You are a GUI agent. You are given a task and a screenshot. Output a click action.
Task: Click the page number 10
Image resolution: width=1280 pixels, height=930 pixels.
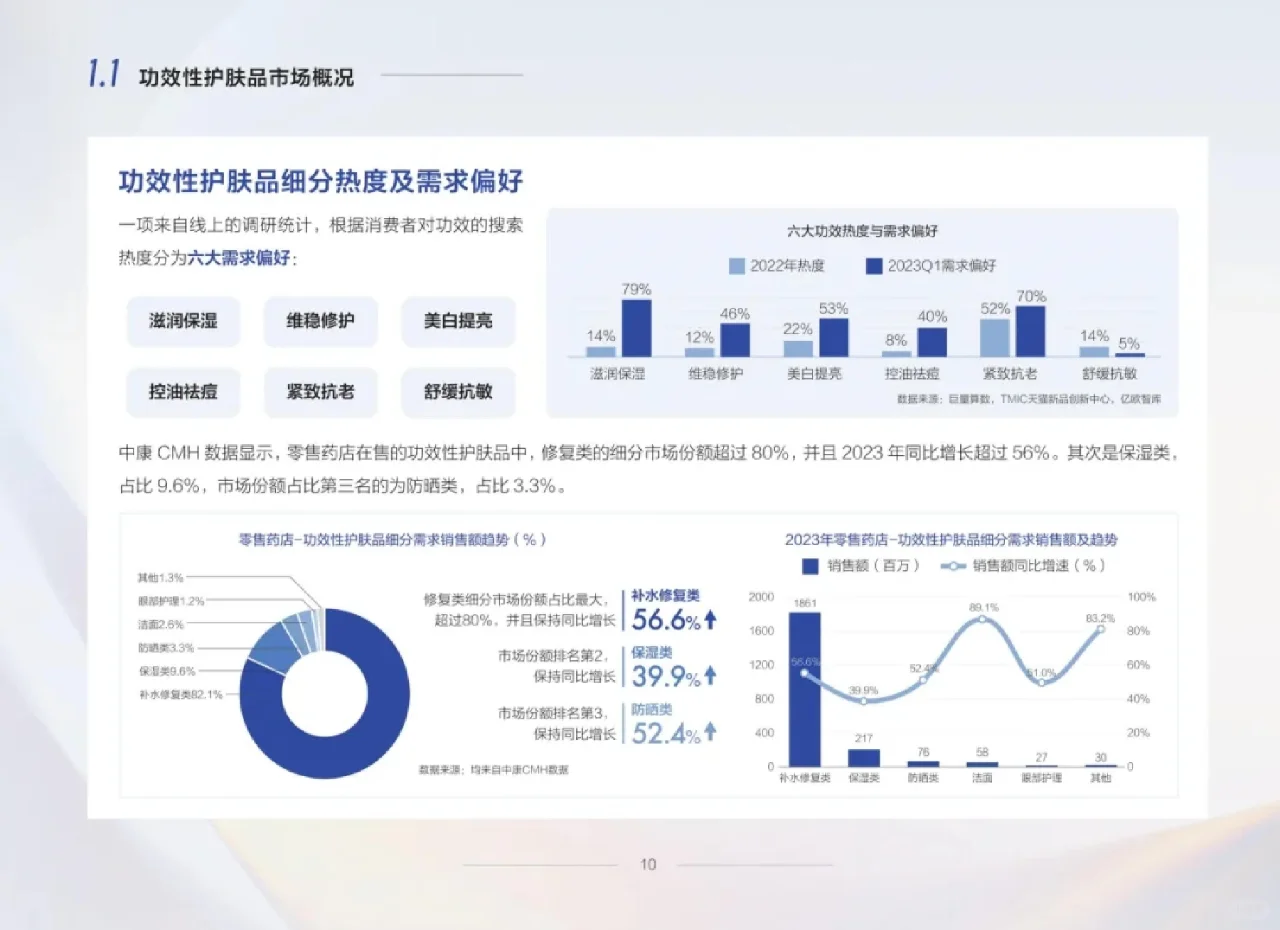(648, 865)
